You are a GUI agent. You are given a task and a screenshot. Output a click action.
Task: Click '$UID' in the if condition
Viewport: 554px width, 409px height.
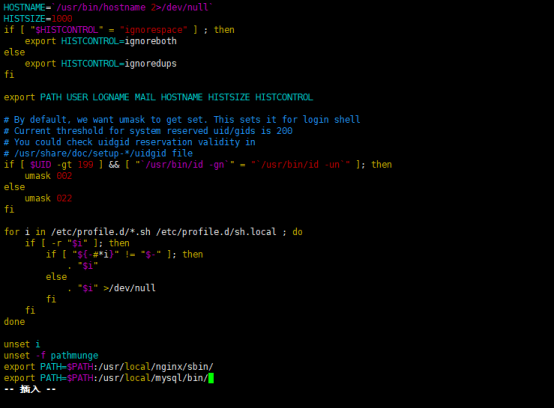coord(41,165)
